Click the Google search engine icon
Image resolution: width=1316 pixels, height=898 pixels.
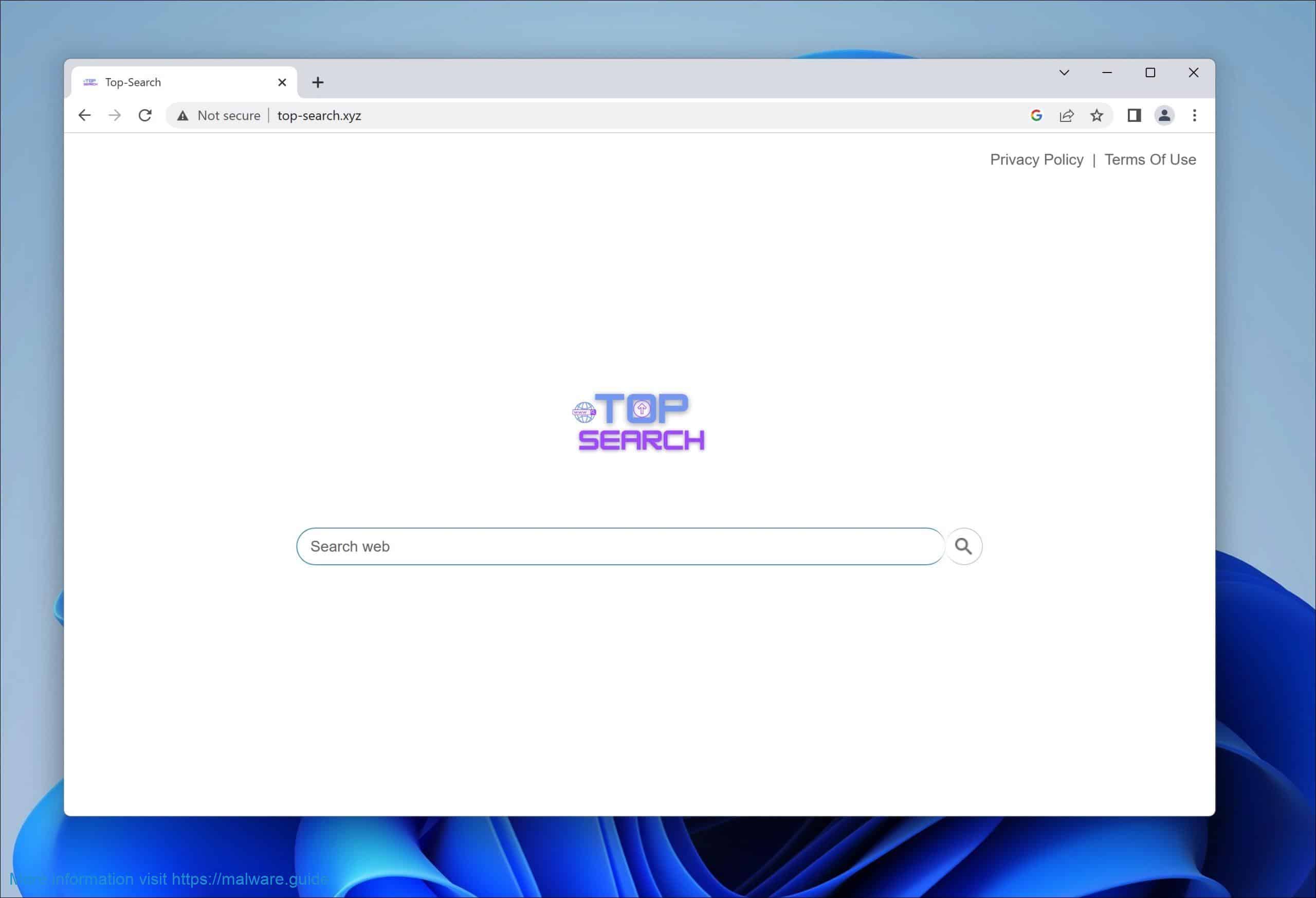[x=1036, y=115]
